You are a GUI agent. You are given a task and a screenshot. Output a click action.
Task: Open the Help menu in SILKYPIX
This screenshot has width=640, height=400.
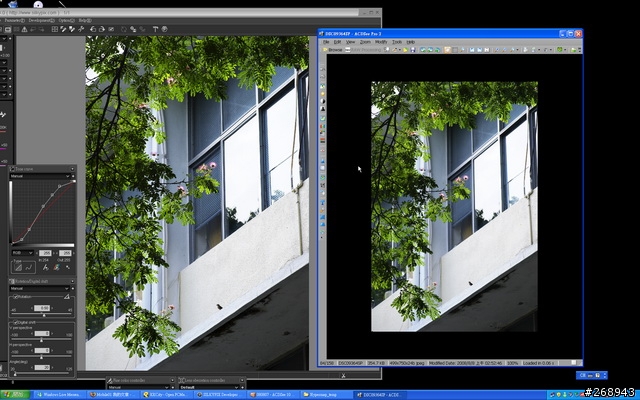[x=85, y=20]
